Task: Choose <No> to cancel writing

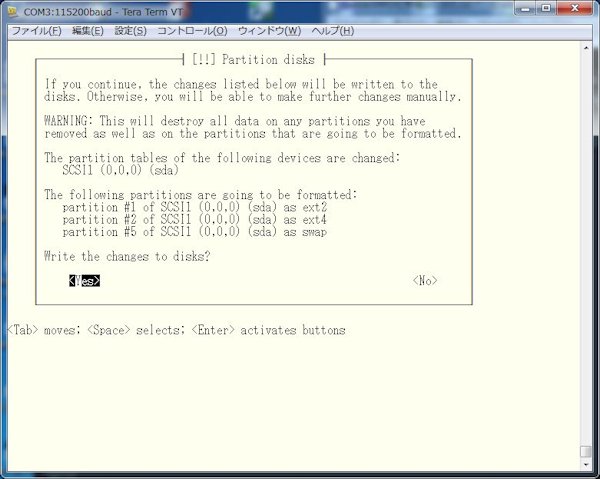Action: pos(425,281)
